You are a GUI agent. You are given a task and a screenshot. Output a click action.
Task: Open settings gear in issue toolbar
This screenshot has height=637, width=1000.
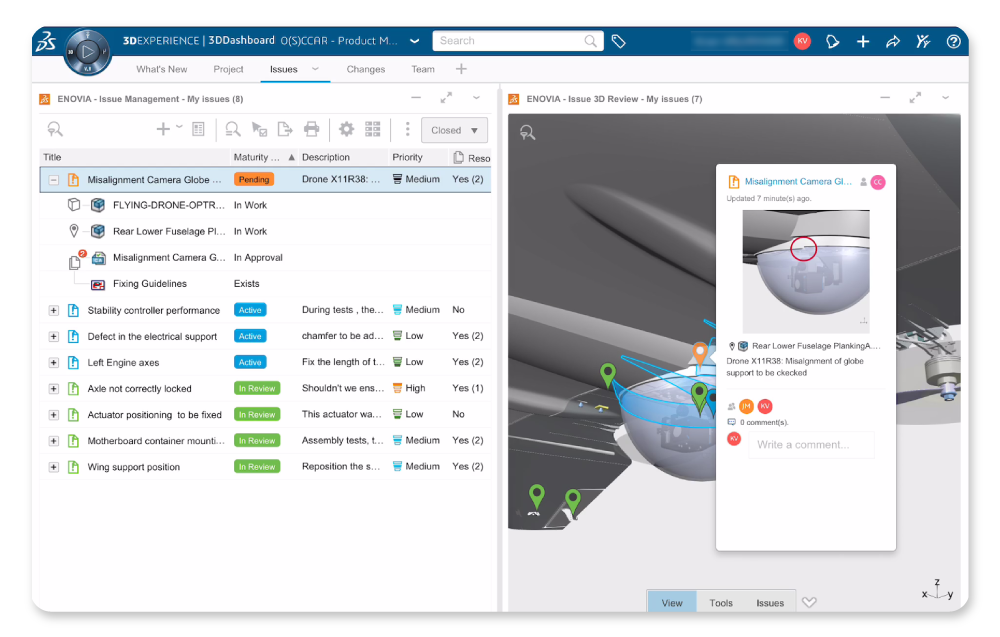(x=346, y=129)
